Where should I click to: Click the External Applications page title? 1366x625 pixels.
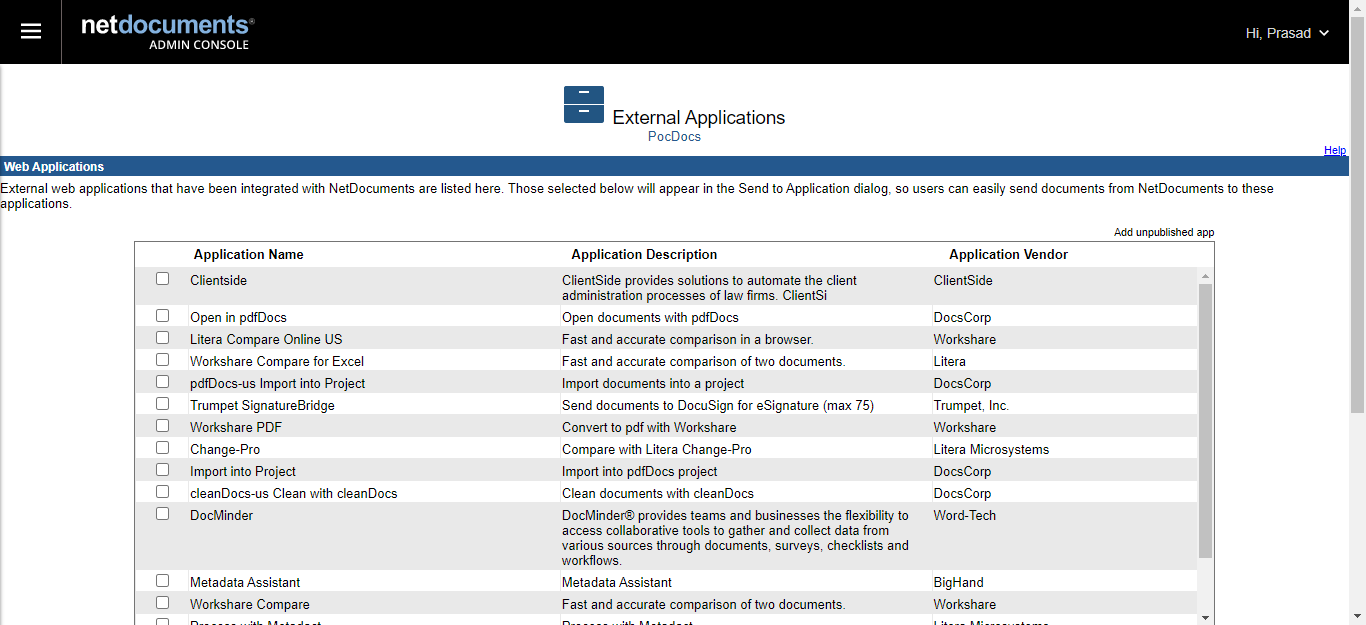[699, 118]
